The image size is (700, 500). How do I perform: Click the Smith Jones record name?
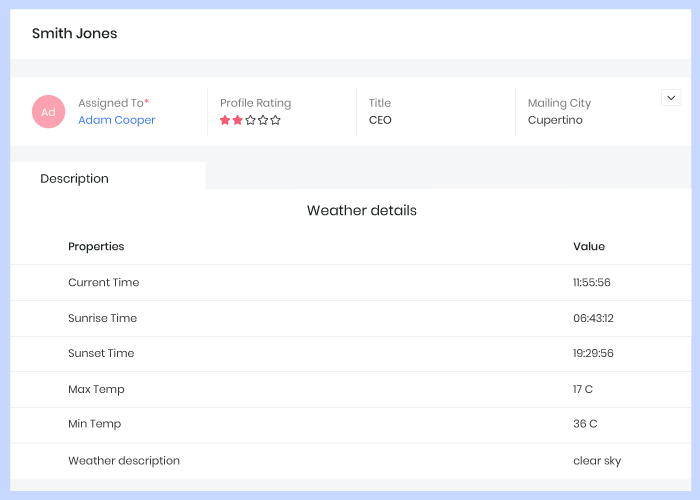(x=75, y=34)
